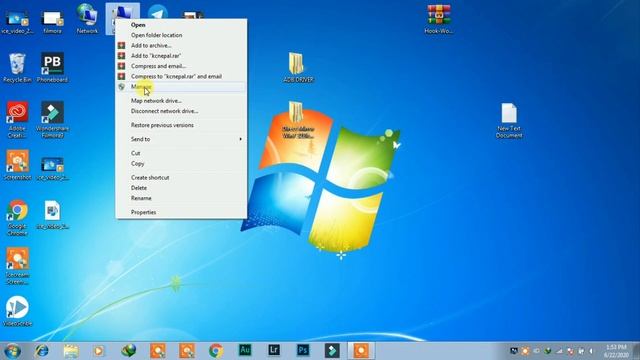Launch Internet Explorer from the taskbar

coord(42,351)
